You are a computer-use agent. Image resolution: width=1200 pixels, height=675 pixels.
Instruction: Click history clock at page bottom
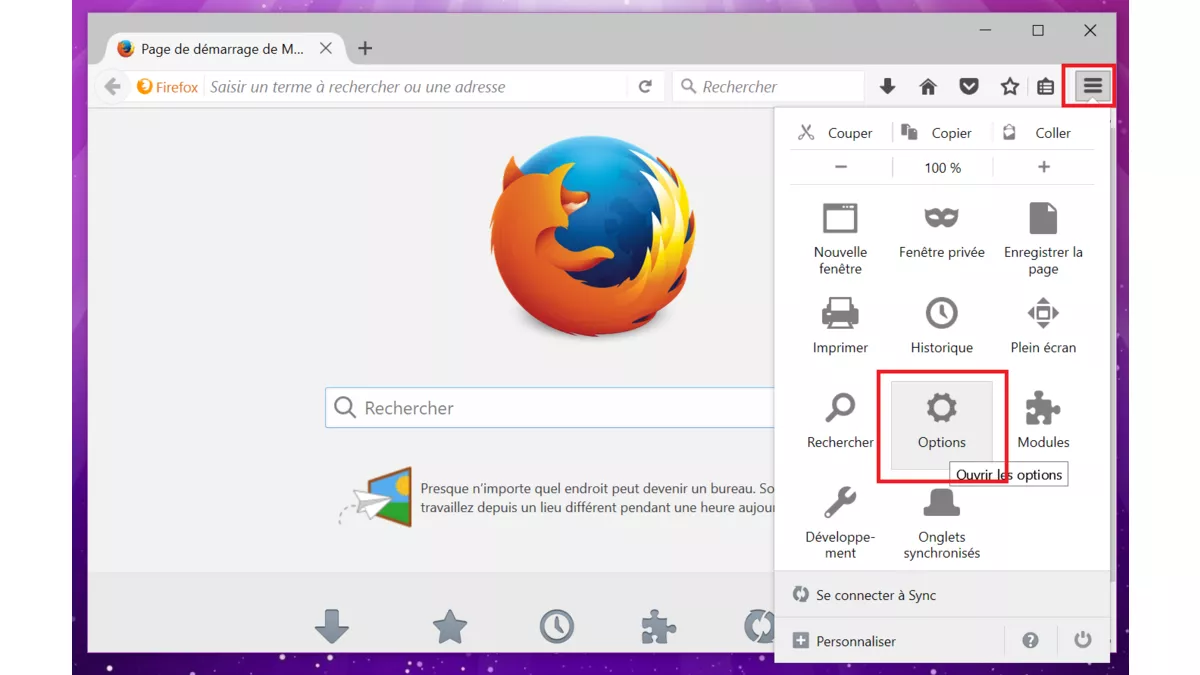557,627
